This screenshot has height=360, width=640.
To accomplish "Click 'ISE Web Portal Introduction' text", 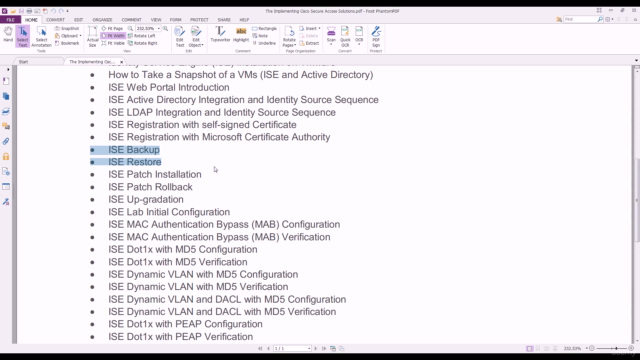I will (169, 87).
